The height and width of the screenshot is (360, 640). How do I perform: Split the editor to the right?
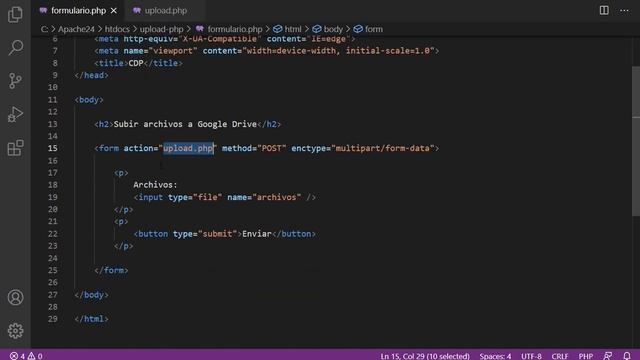pos(604,11)
